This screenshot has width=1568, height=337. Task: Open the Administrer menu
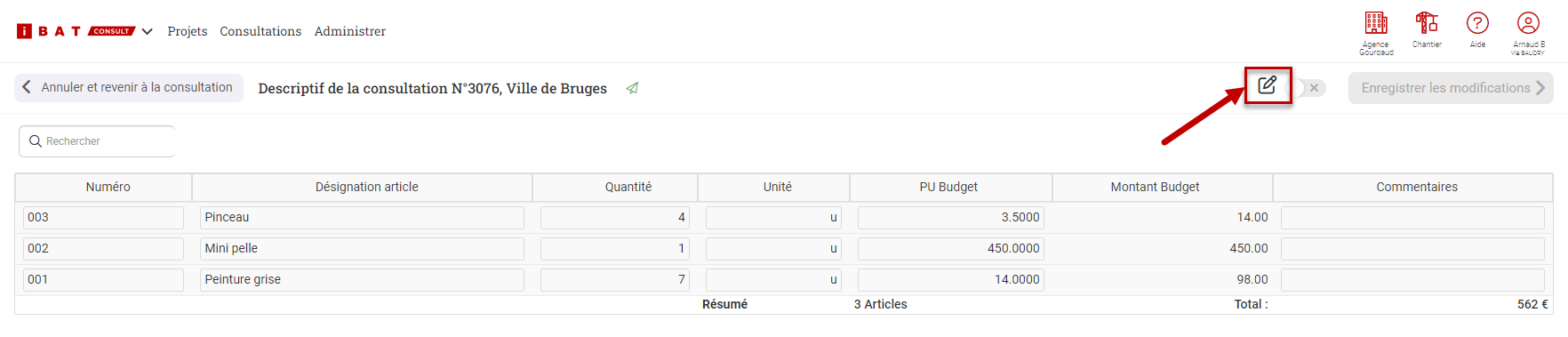350,31
